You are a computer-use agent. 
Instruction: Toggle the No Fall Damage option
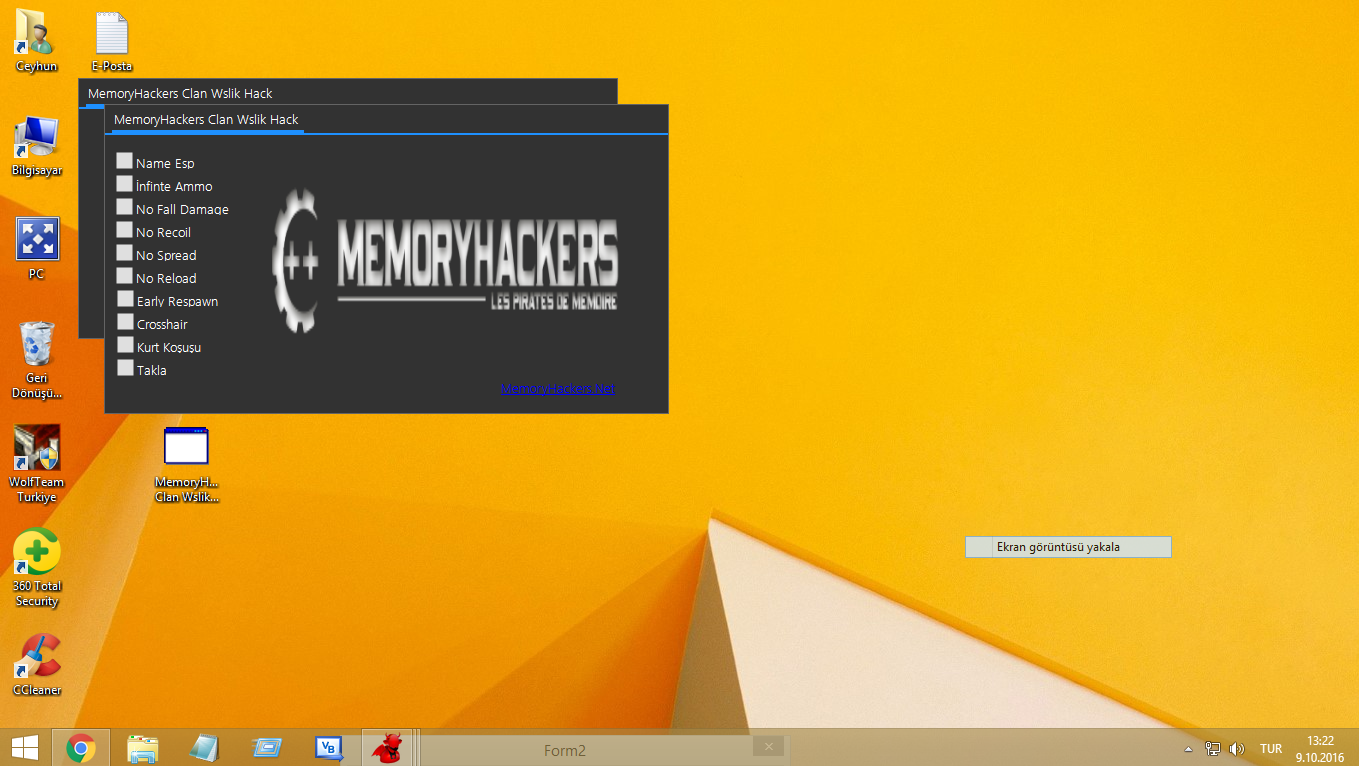pyautogui.click(x=124, y=207)
